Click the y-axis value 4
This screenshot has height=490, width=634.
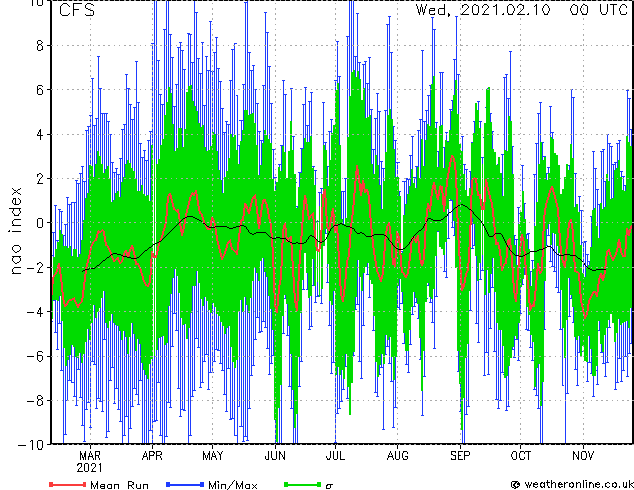pos(40,135)
